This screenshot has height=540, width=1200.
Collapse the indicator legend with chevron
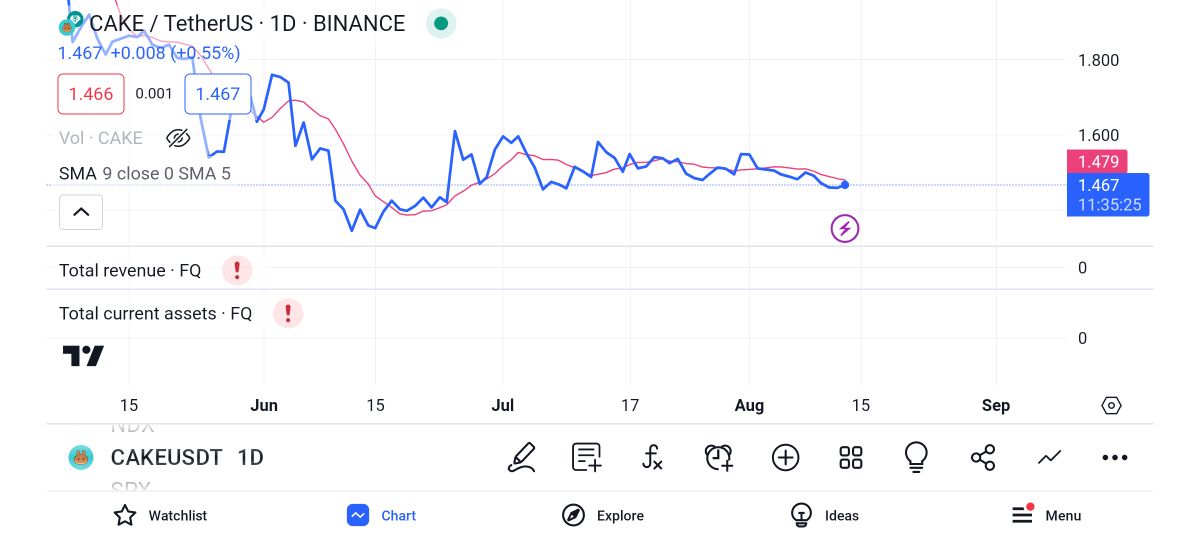click(x=81, y=212)
